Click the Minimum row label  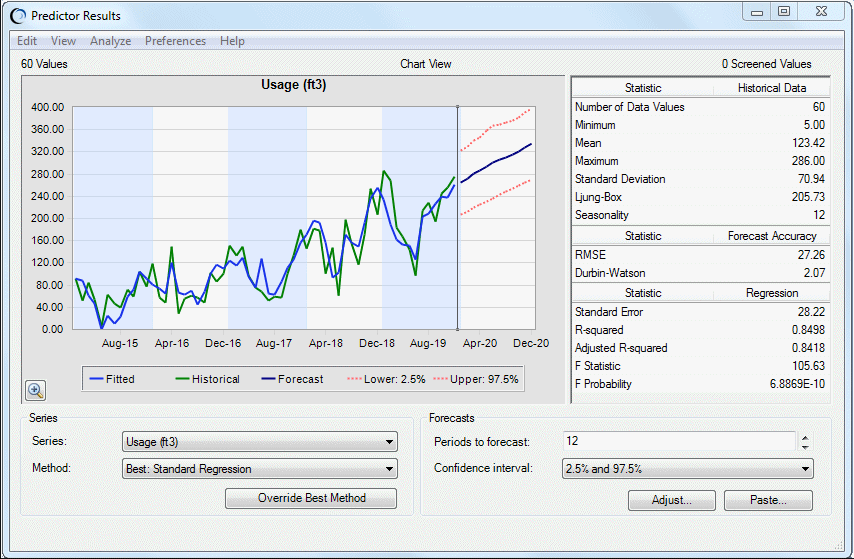(595, 125)
